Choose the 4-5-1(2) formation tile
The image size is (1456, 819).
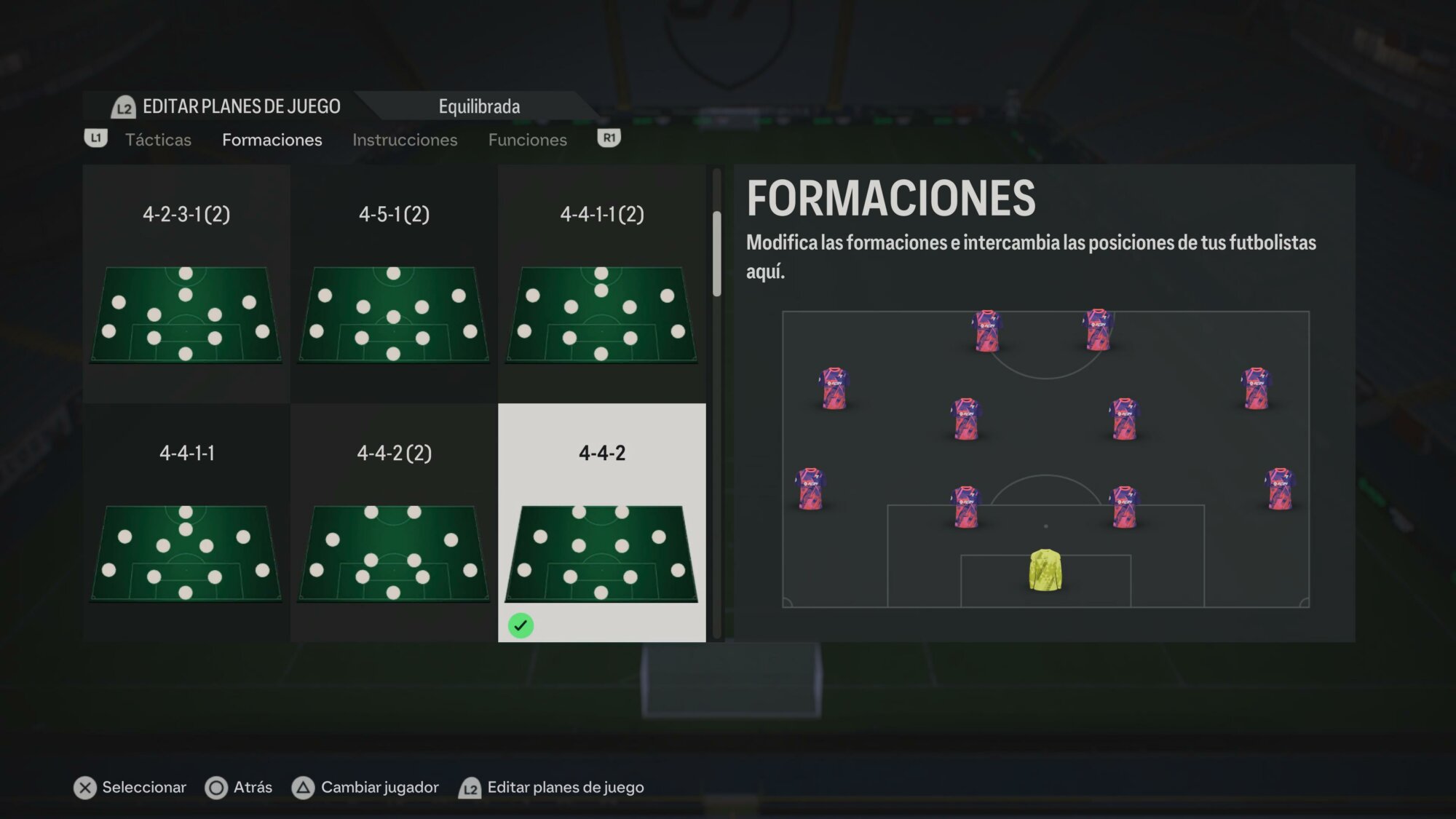pyautogui.click(x=394, y=284)
